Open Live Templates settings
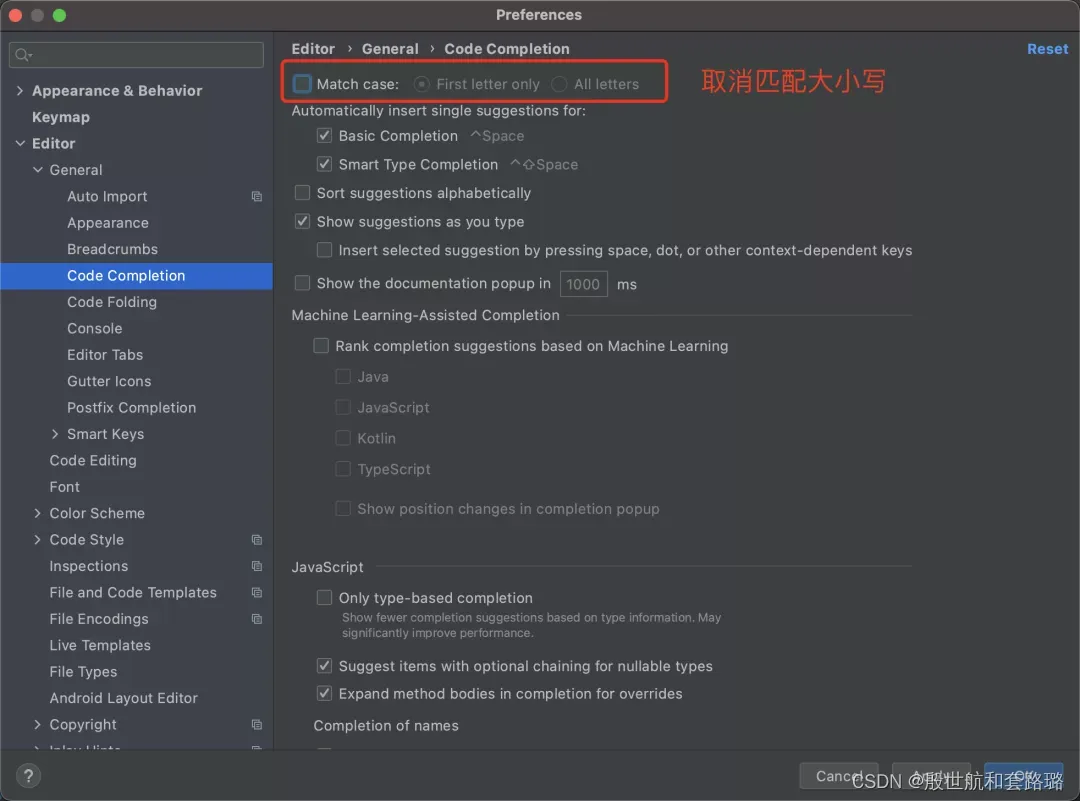The image size is (1080, 801). tap(100, 645)
